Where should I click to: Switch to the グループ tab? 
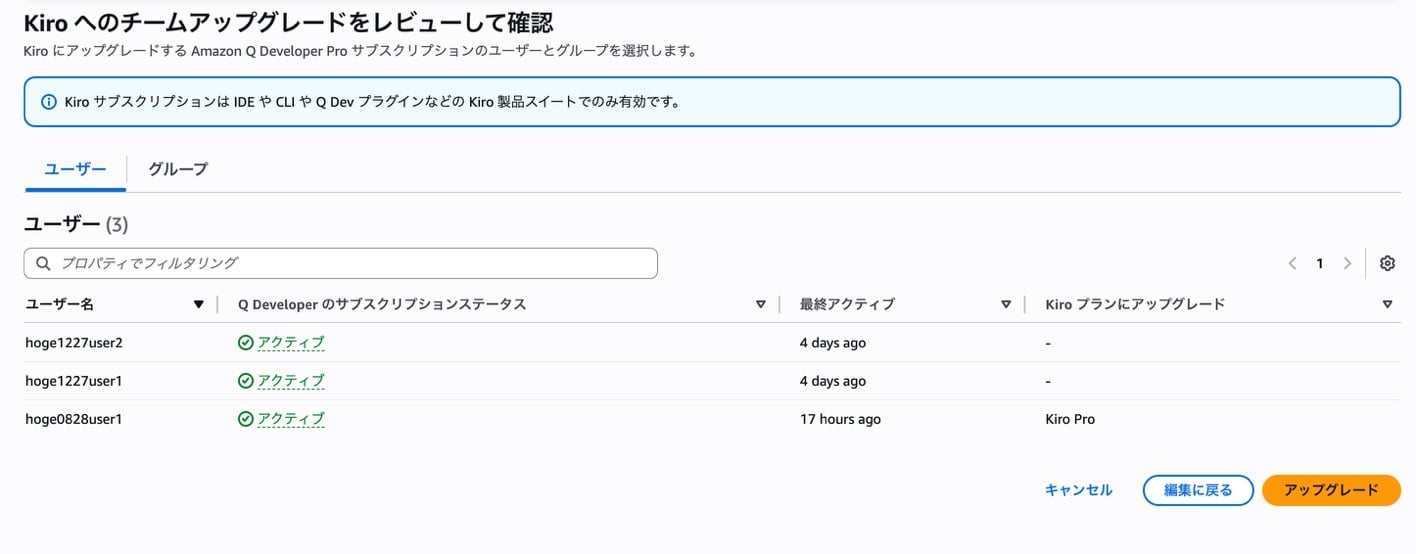[x=178, y=169]
